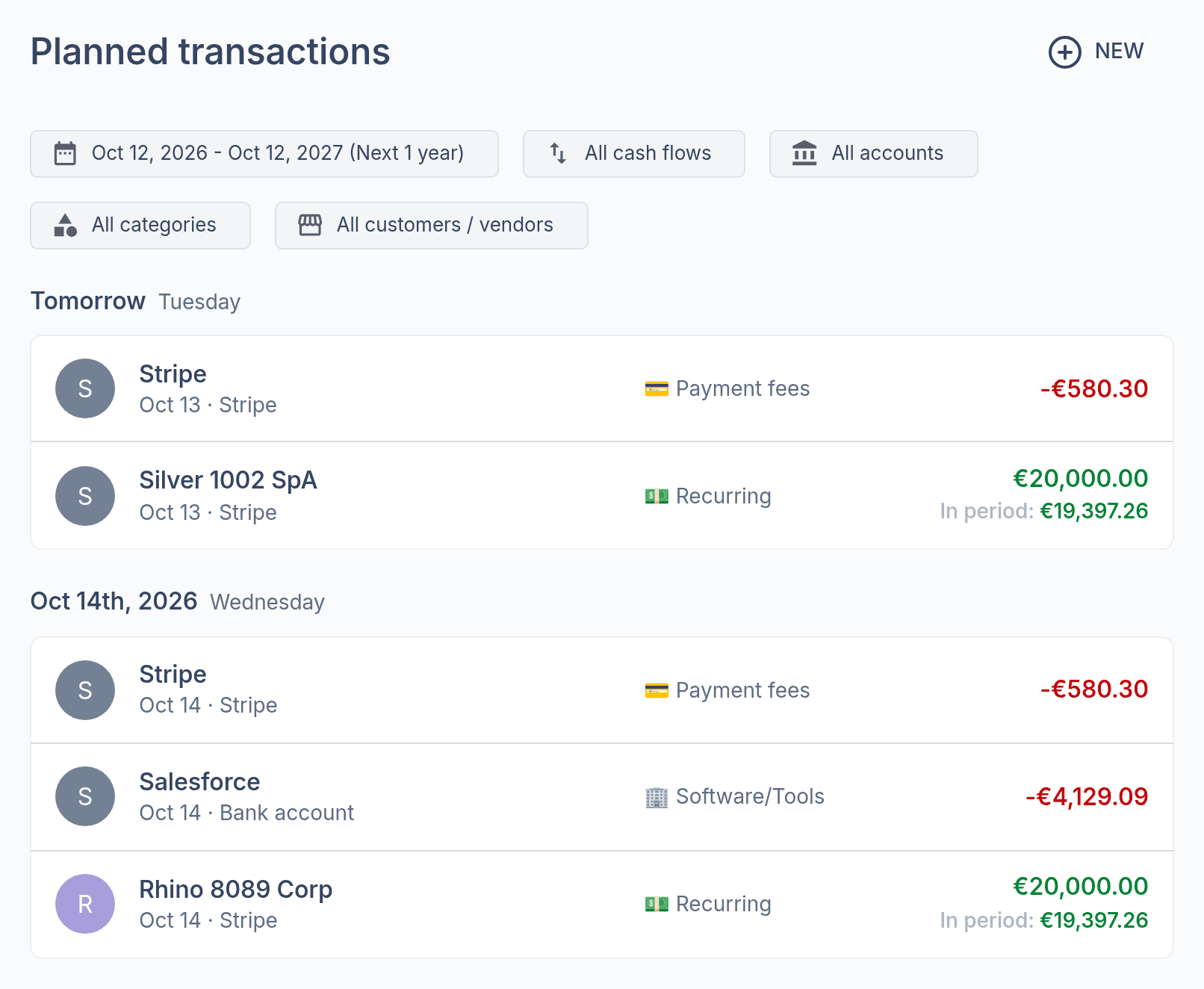Click the Planned transactions page title
Screen dimensions: 1204x989
(x=210, y=52)
